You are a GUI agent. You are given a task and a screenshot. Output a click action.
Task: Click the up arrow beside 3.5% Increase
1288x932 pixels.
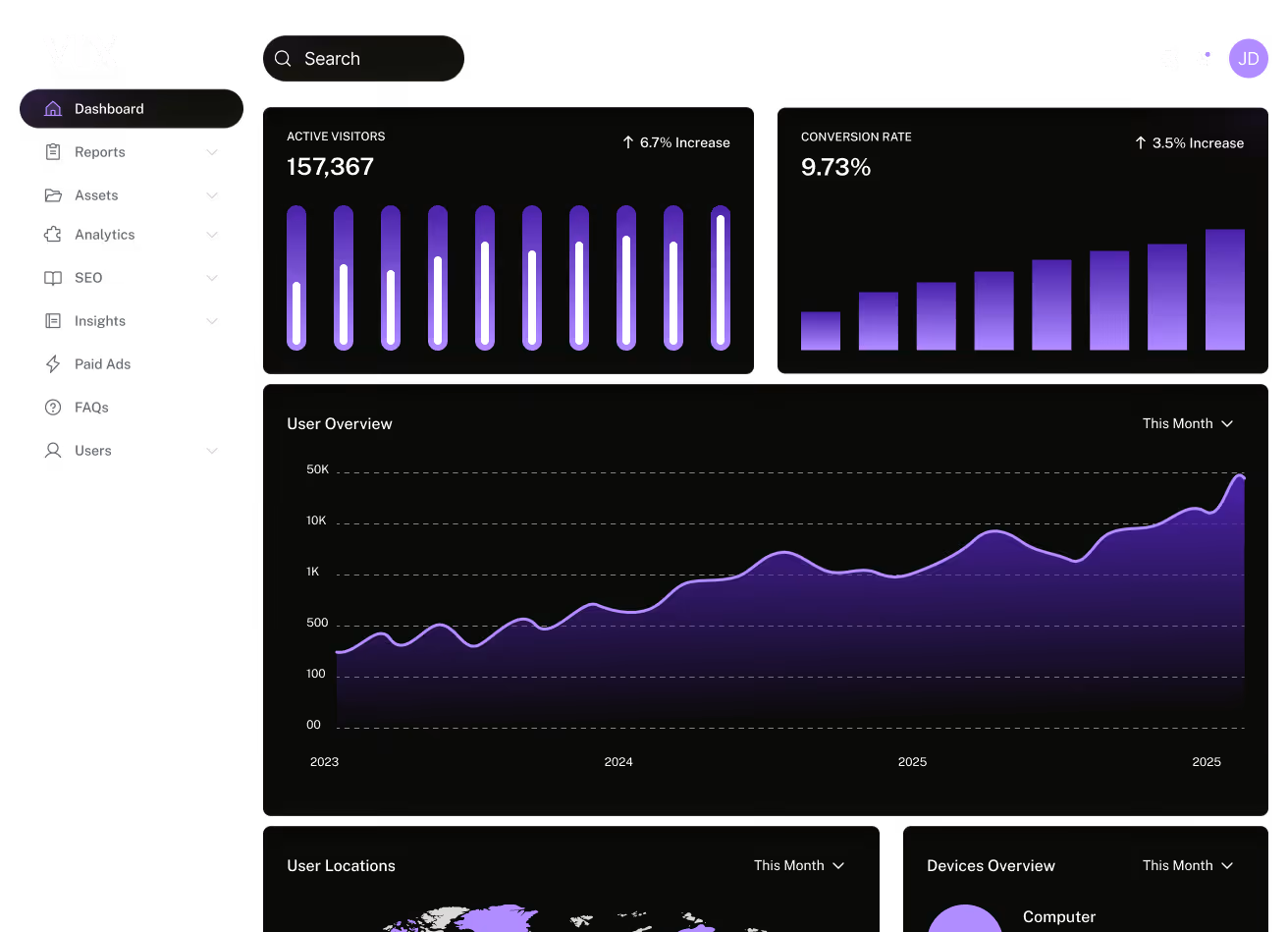tap(1141, 143)
